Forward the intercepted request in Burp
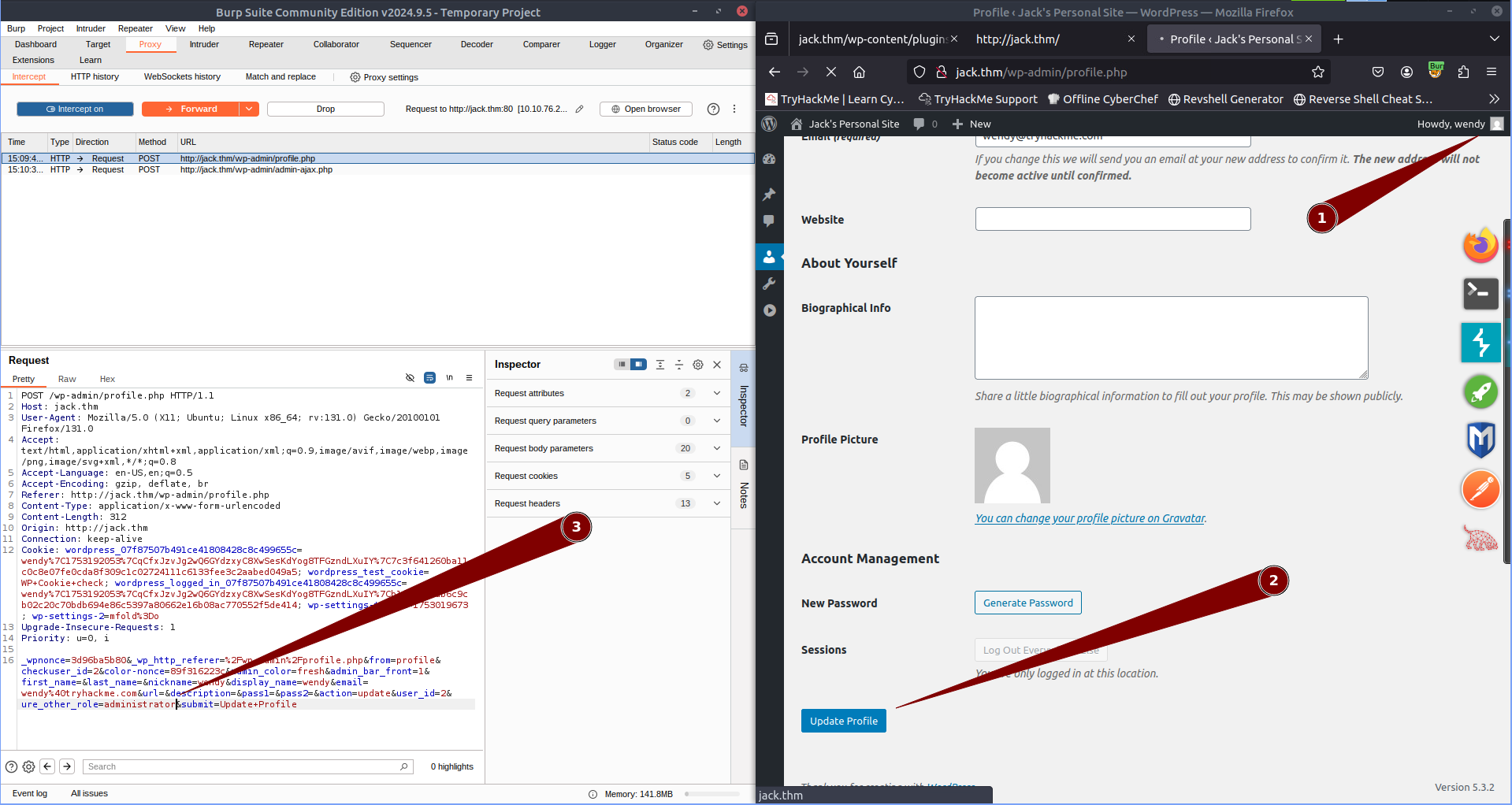 point(191,109)
